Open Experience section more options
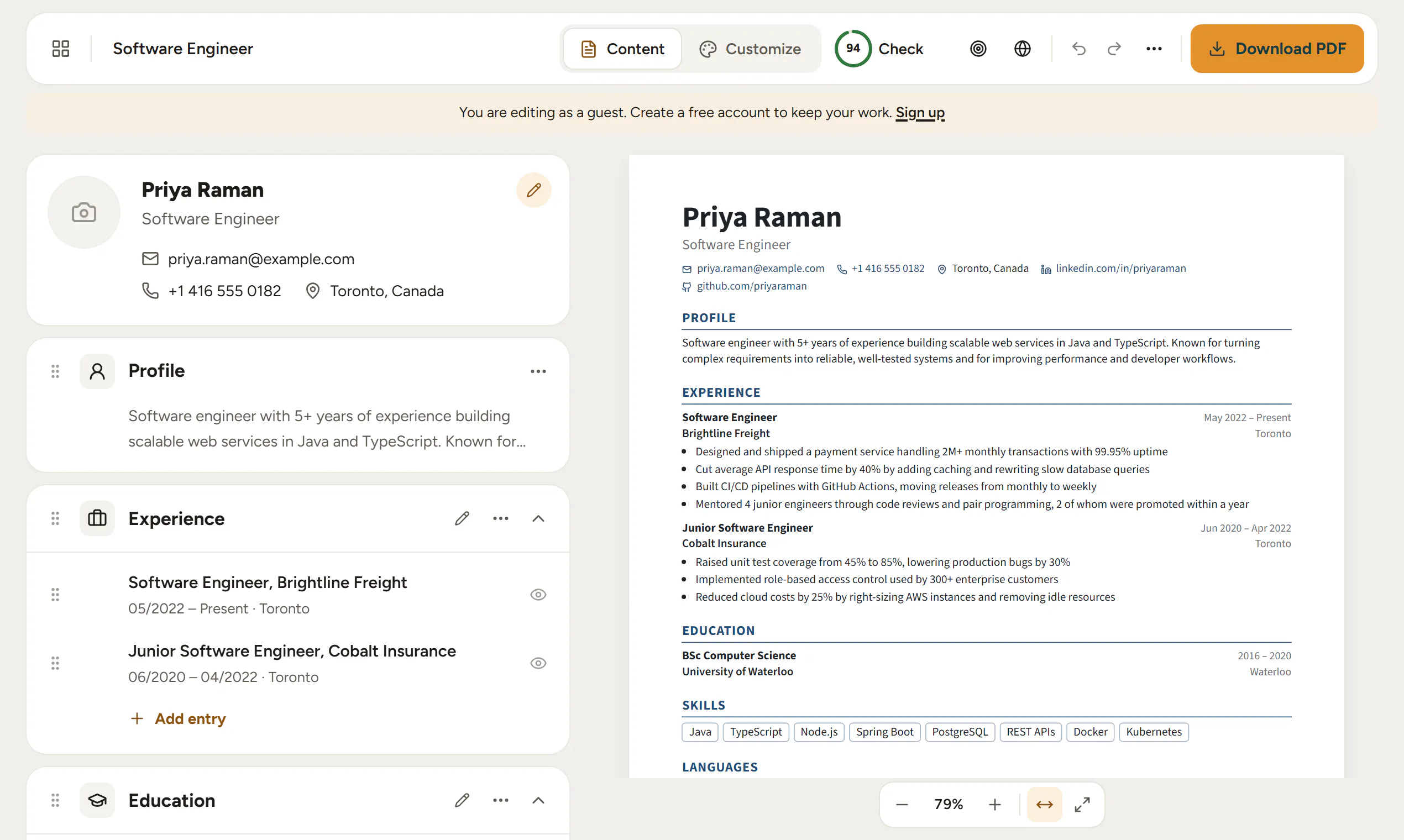 pyautogui.click(x=500, y=518)
